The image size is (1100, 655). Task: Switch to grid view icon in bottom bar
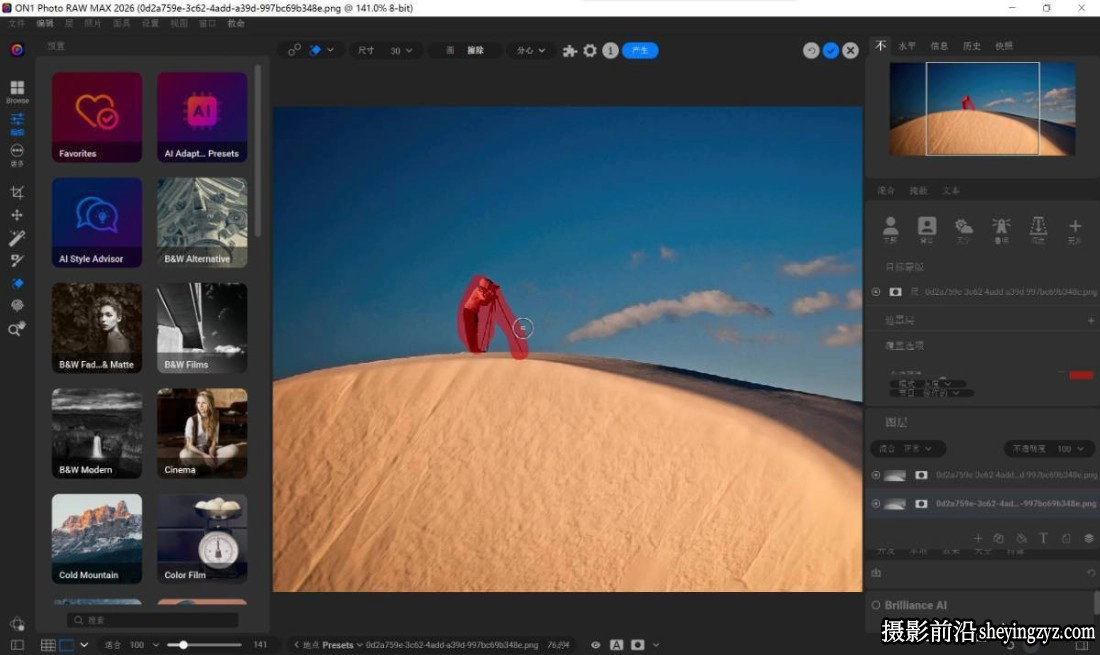pyautogui.click(x=48, y=644)
